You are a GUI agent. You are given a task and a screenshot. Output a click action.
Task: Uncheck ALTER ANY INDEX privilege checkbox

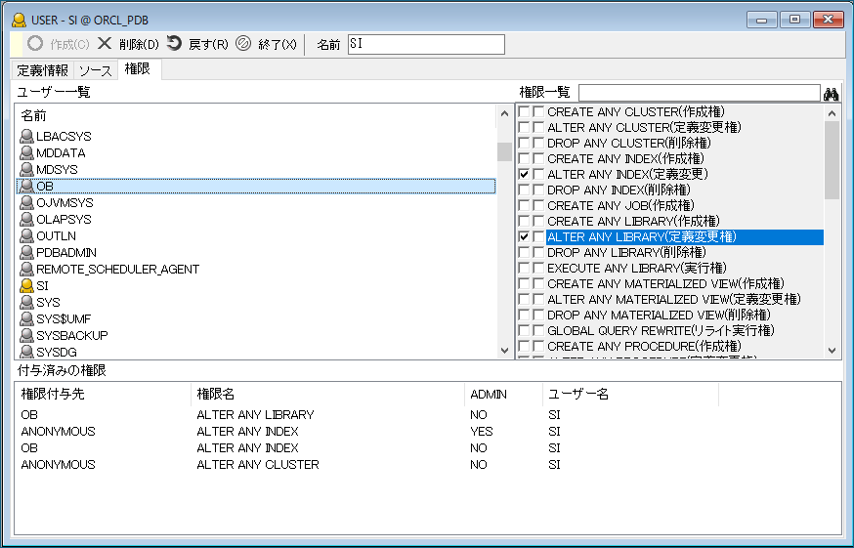point(524,175)
